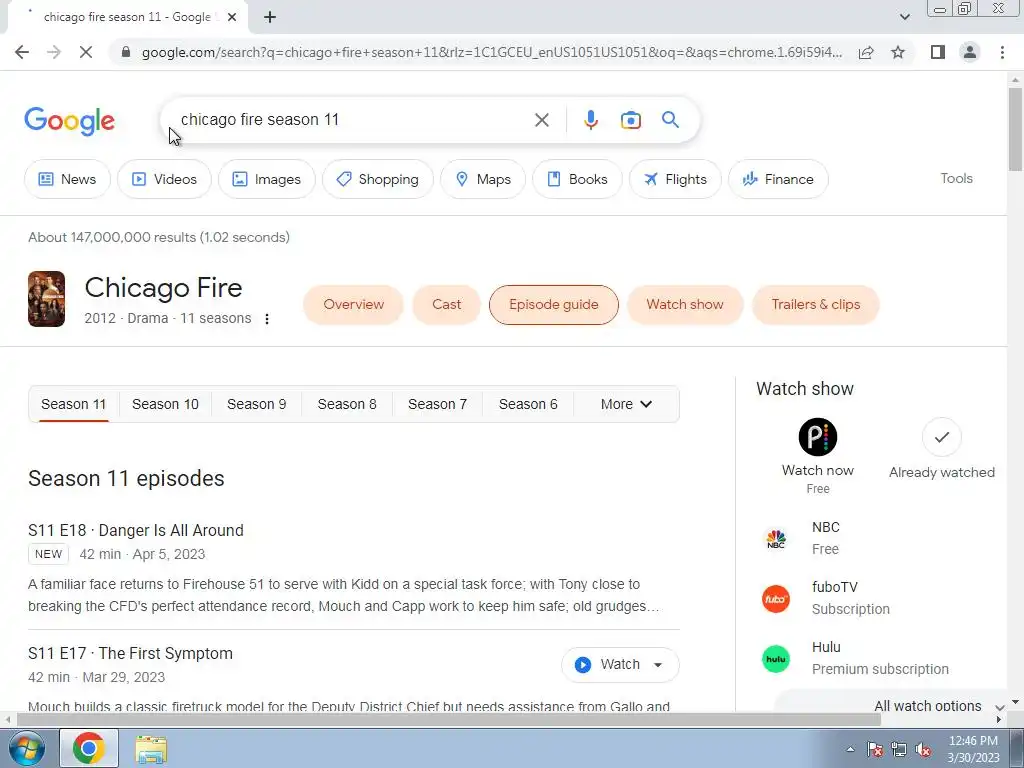
Task: Open File Explorer from the taskbar
Action: [151, 748]
